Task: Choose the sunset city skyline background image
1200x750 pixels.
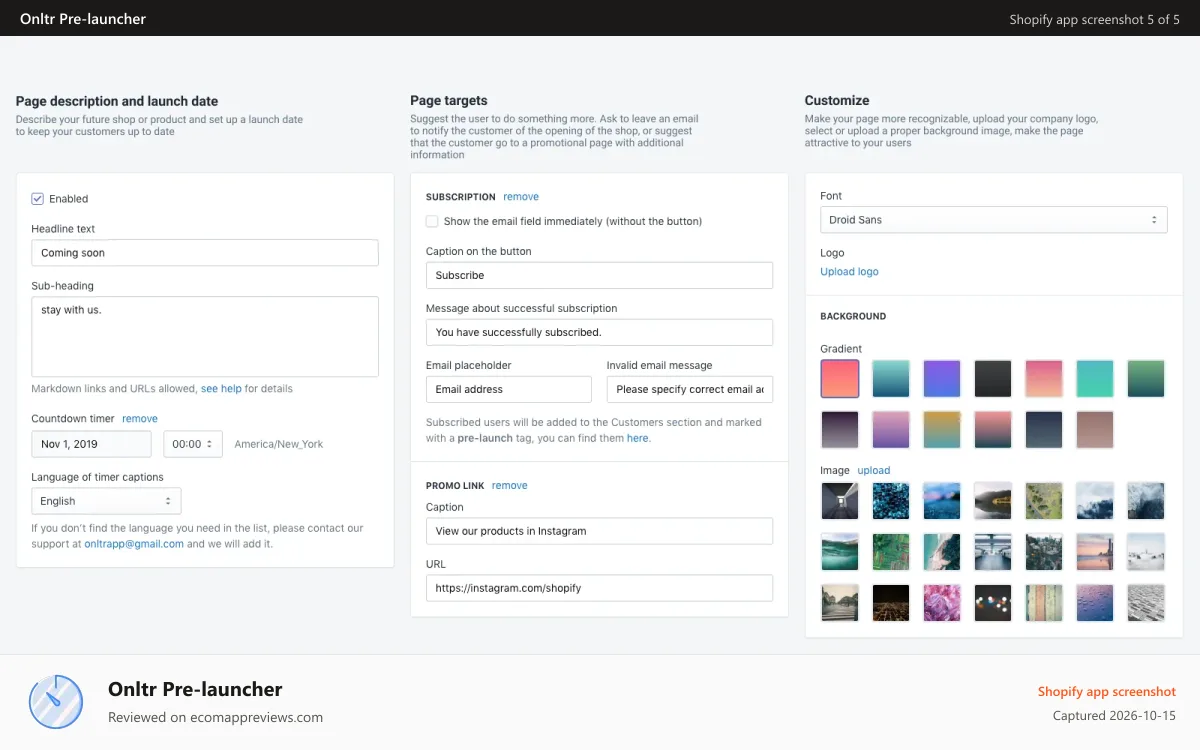Action: pyautogui.click(x=1095, y=552)
